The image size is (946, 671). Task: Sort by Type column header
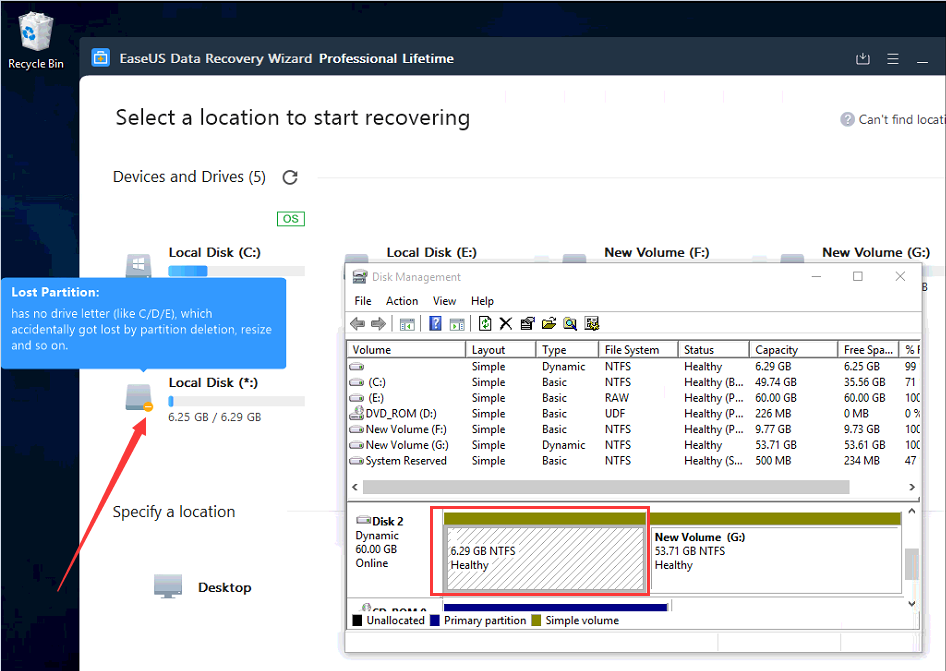point(567,349)
